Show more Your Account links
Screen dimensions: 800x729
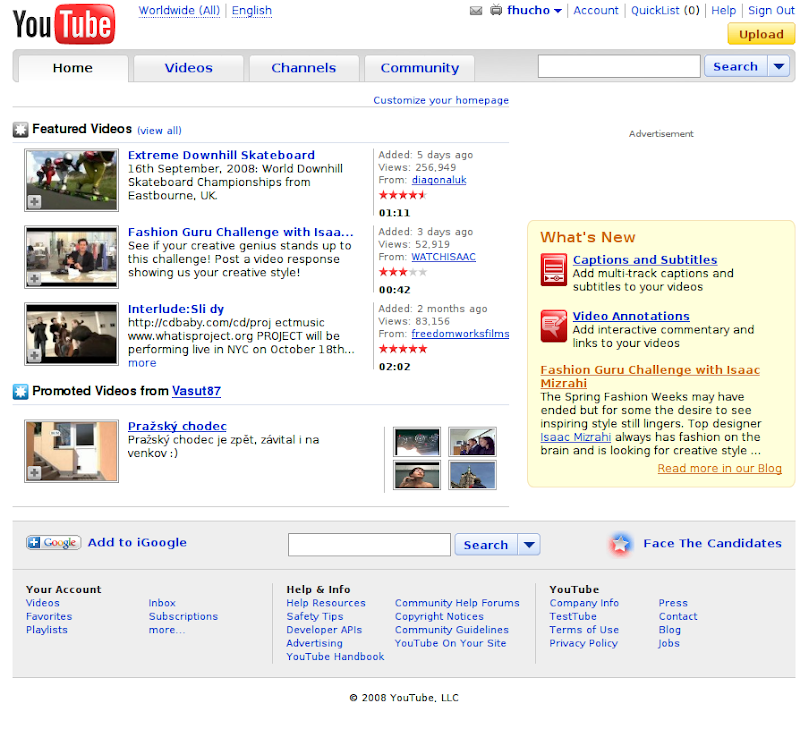point(167,630)
